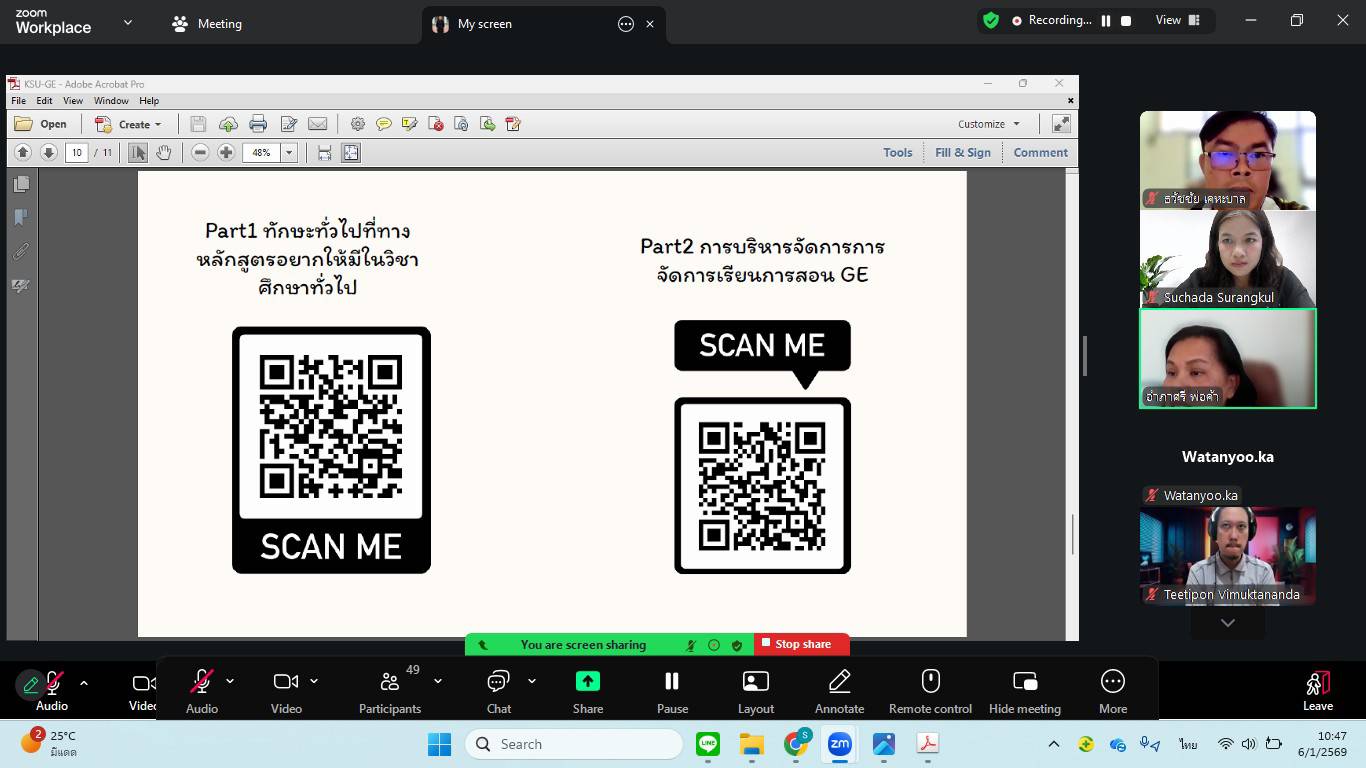Click the Print icon in Acrobat toolbar
The height and width of the screenshot is (768, 1366).
258,124
